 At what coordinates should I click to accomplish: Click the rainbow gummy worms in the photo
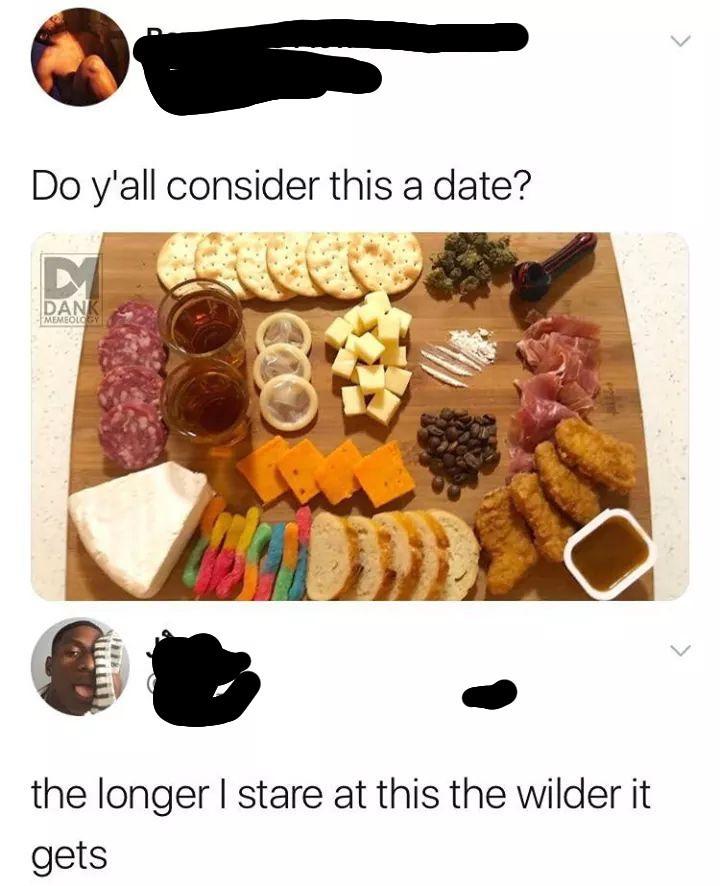coord(249,554)
